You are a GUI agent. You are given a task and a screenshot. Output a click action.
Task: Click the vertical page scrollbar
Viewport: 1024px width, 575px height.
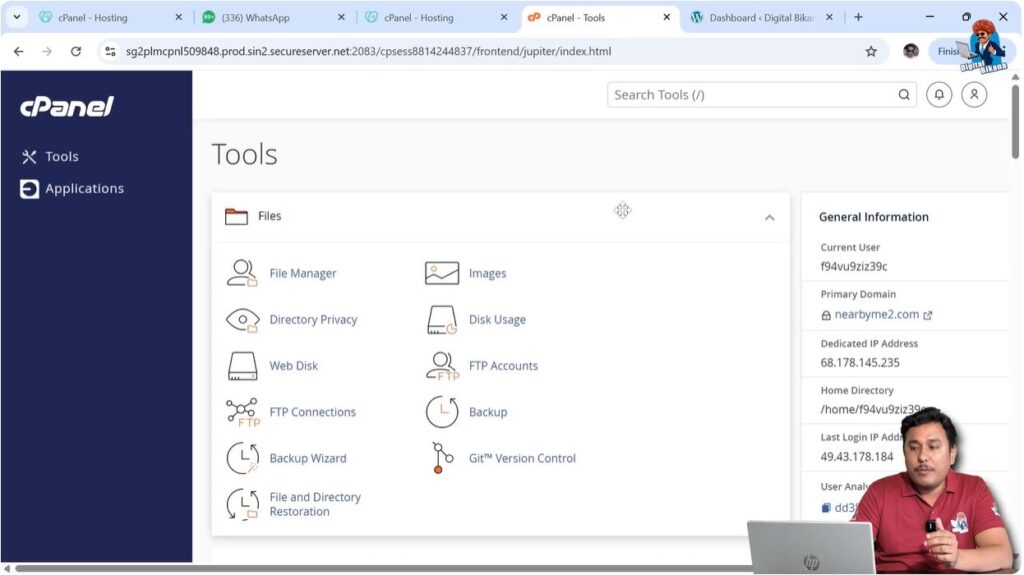[1015, 121]
